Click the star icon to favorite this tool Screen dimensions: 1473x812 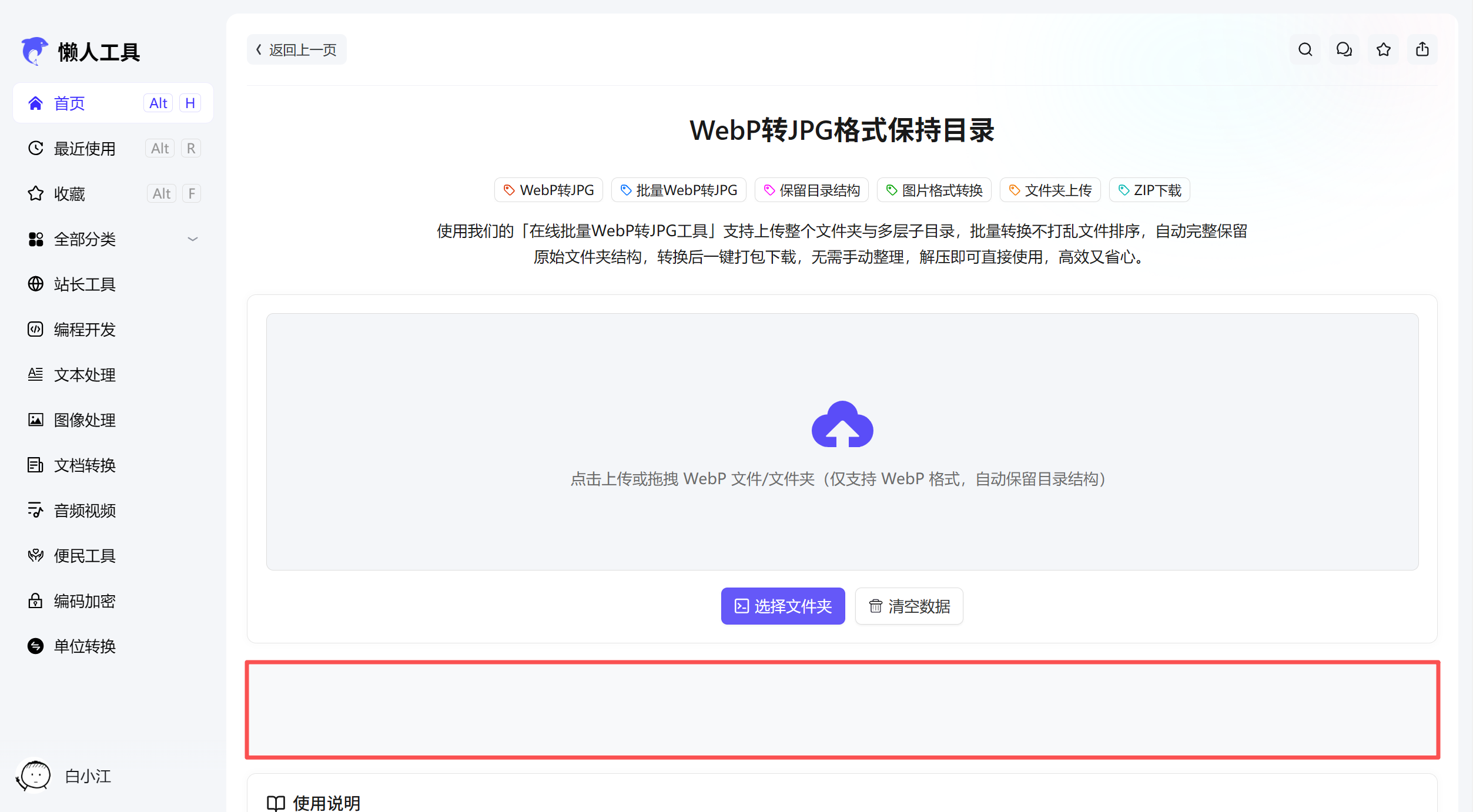[1383, 49]
